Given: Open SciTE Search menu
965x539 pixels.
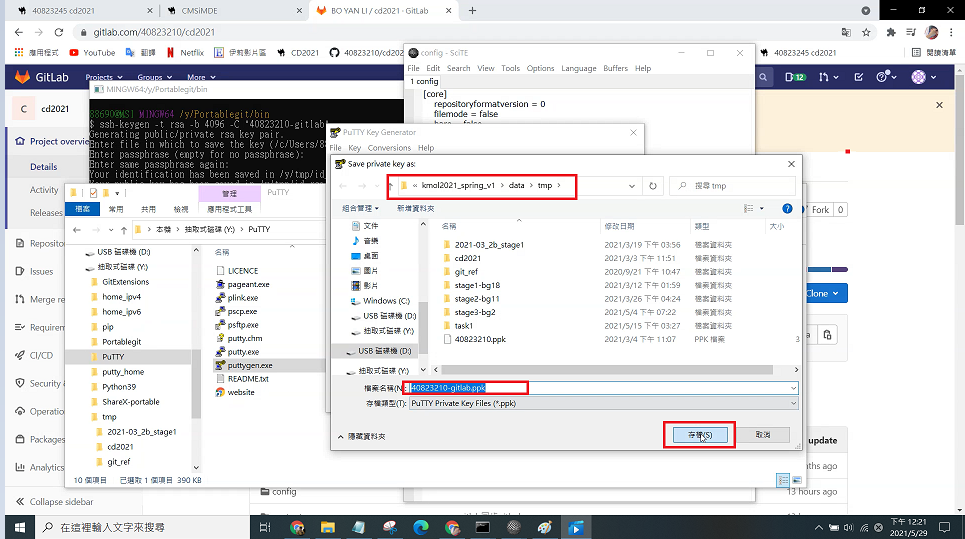Looking at the screenshot, I should 458,68.
